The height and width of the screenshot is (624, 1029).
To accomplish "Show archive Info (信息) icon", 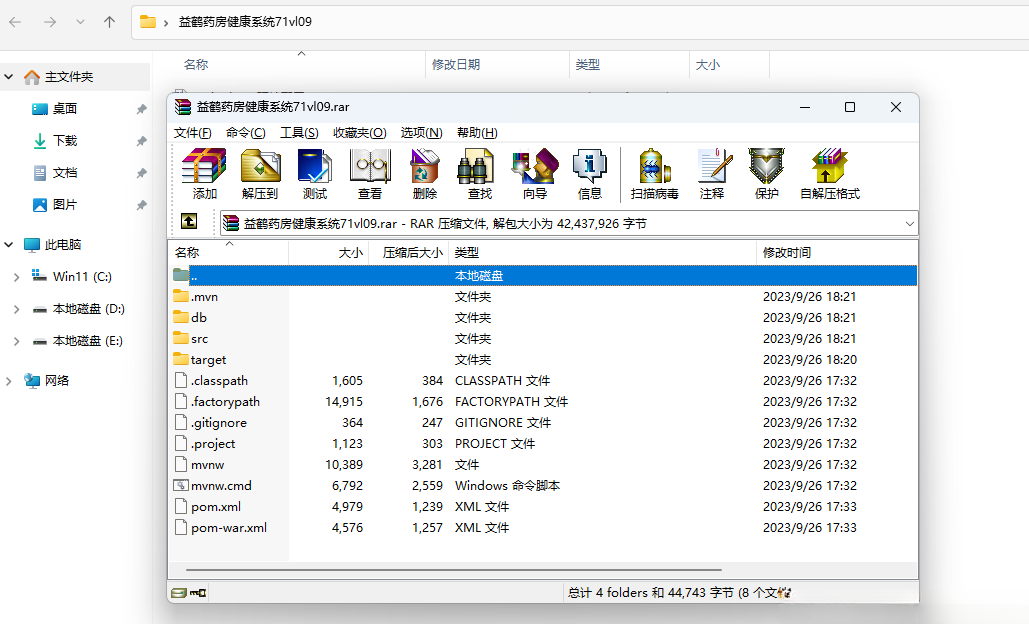I will [589, 173].
